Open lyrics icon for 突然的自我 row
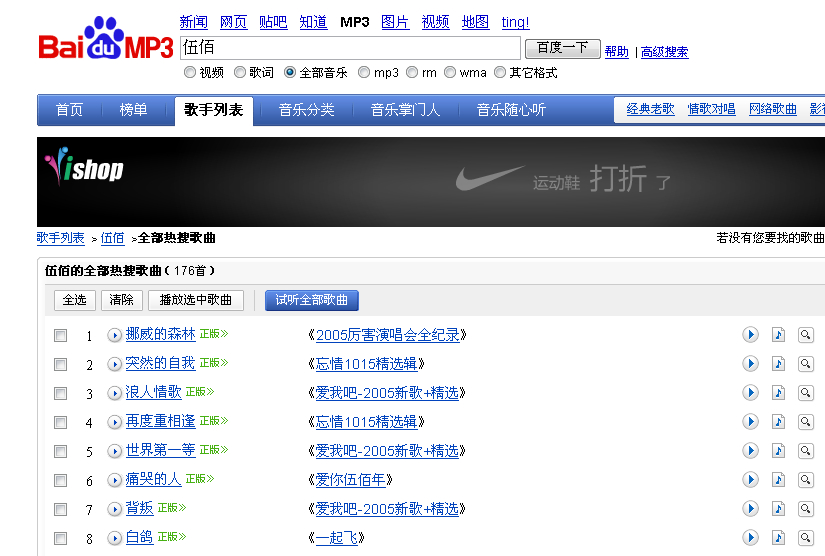 [778, 363]
